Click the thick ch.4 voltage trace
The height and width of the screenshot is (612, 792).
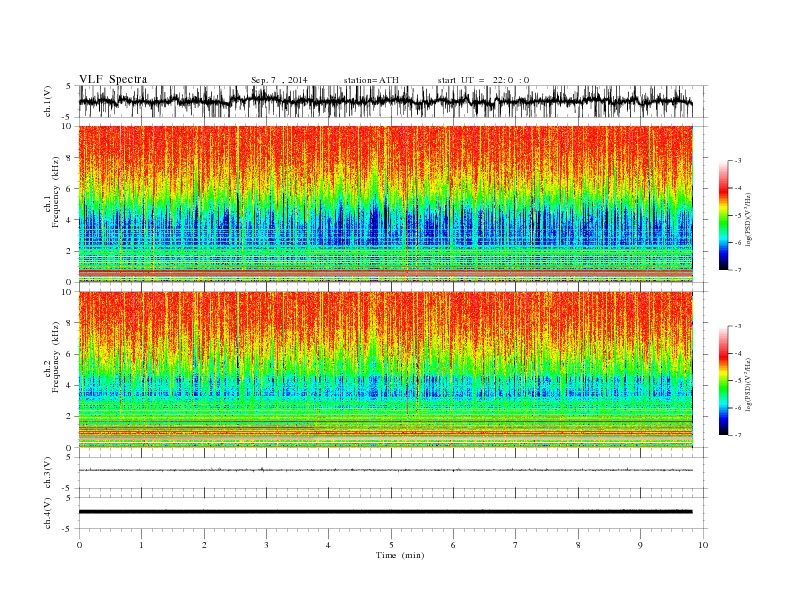coord(385,512)
